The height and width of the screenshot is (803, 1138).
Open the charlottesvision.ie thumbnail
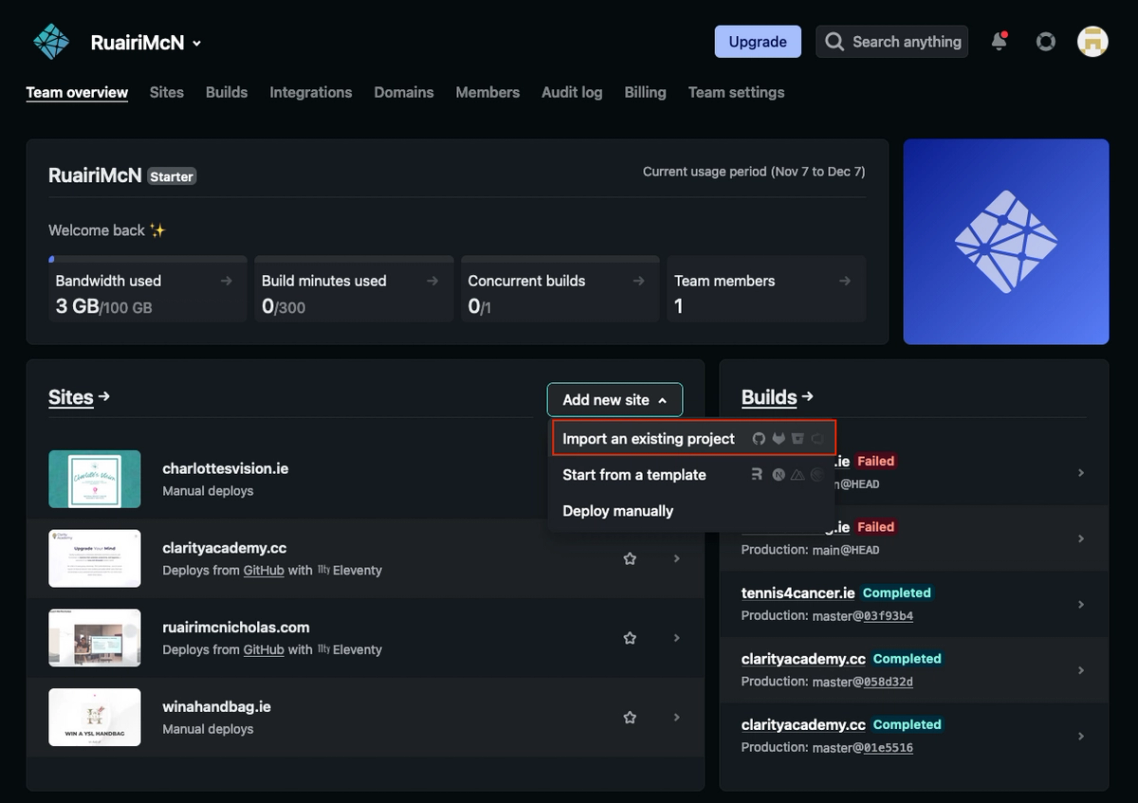[x=94, y=479]
